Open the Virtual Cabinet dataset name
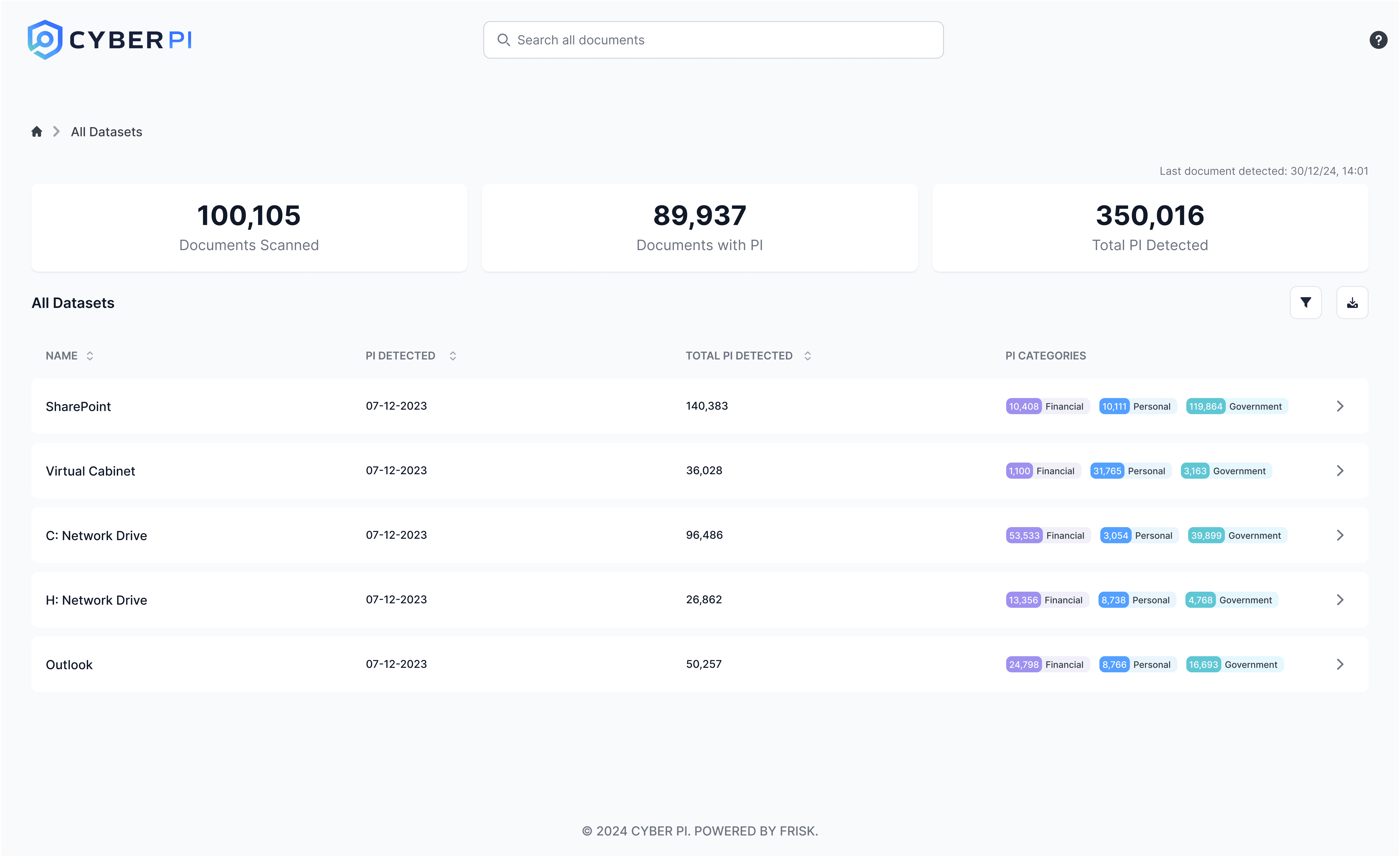This screenshot has width=1400, height=857. click(x=90, y=471)
